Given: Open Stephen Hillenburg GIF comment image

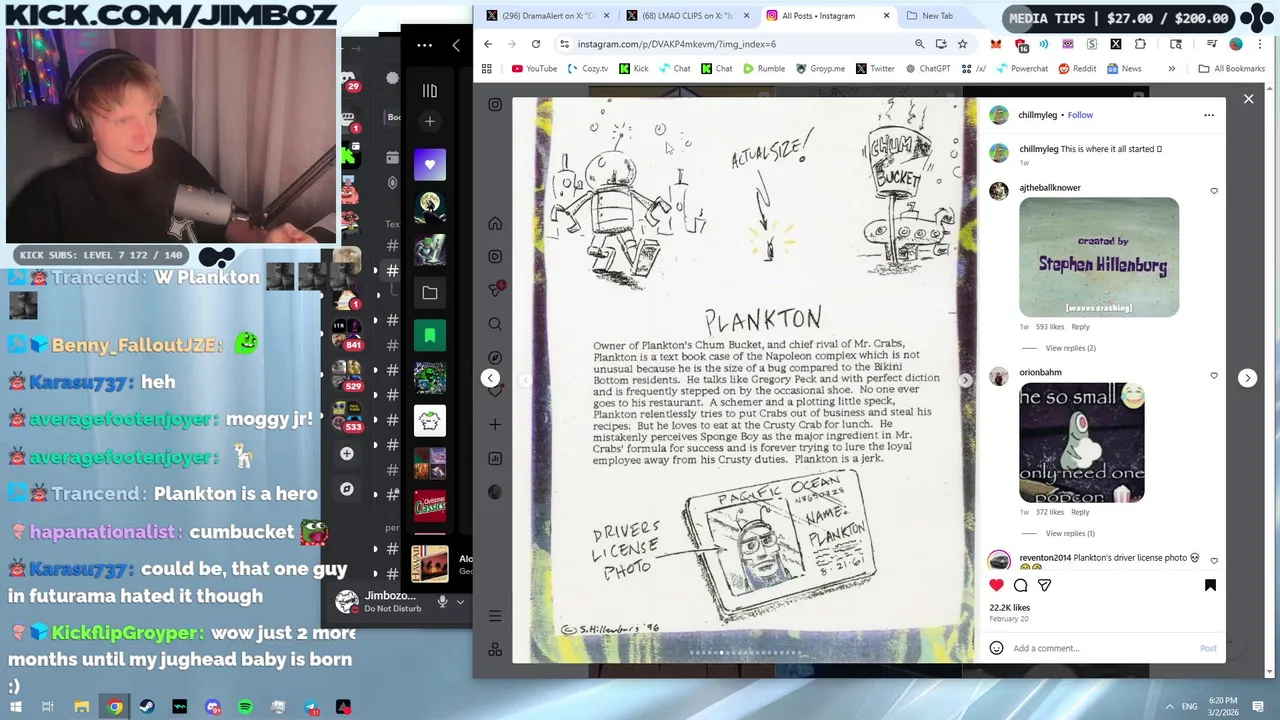Looking at the screenshot, I should coord(1099,257).
